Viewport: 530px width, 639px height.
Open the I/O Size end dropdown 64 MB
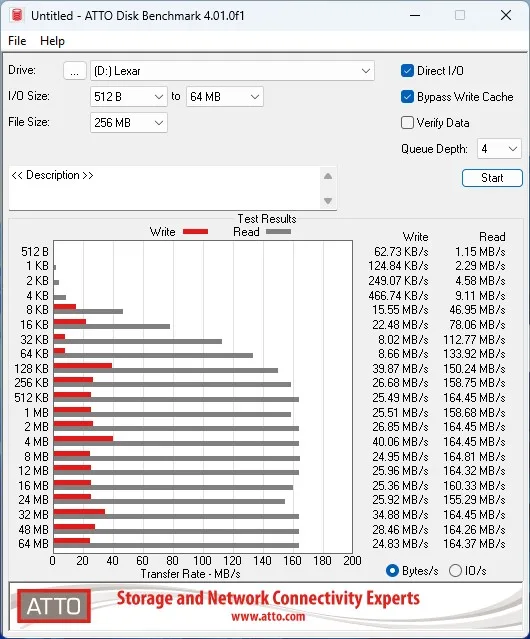[224, 97]
